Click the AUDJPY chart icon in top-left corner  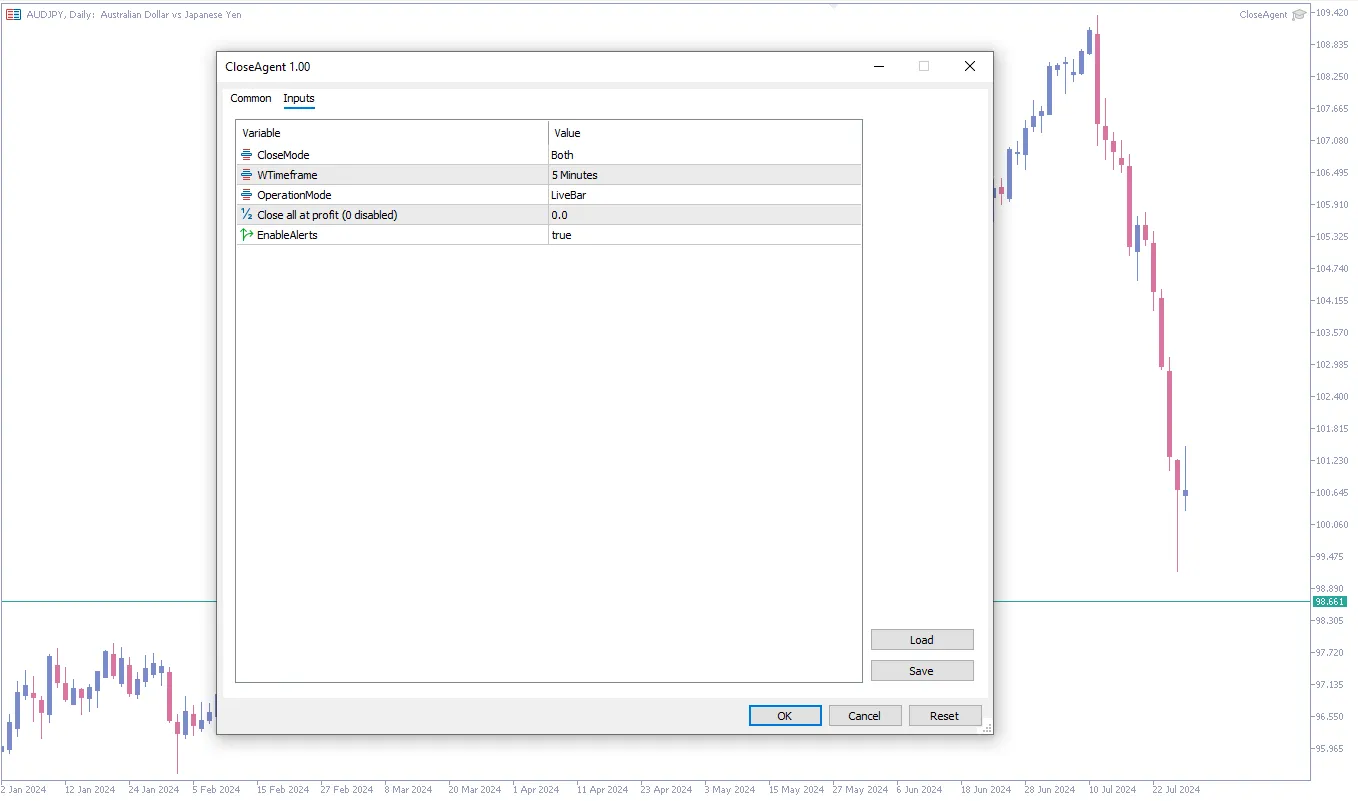[14, 15]
